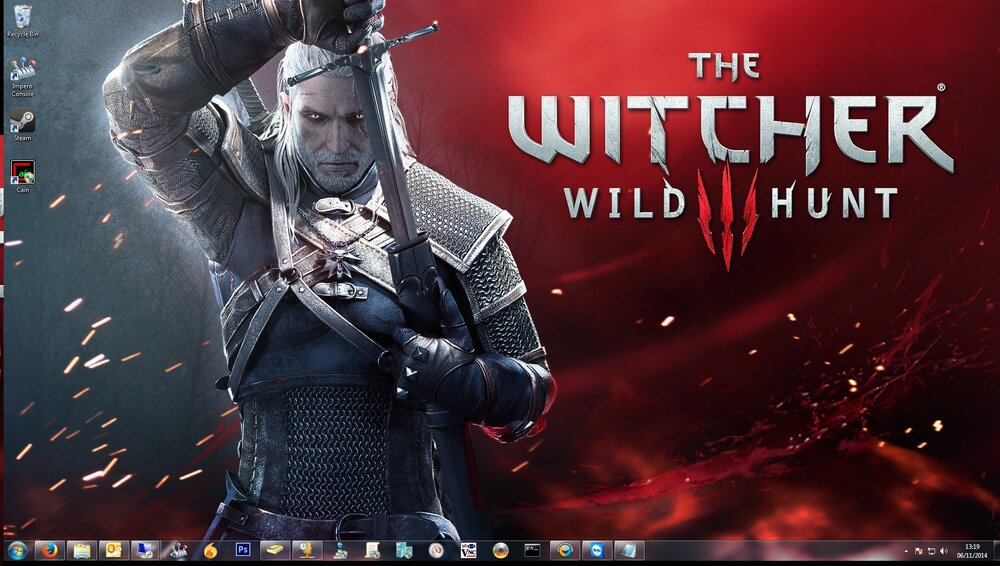The width and height of the screenshot is (1000, 566).
Task: Select the Impero Console desktop shortcut
Action: click(23, 77)
